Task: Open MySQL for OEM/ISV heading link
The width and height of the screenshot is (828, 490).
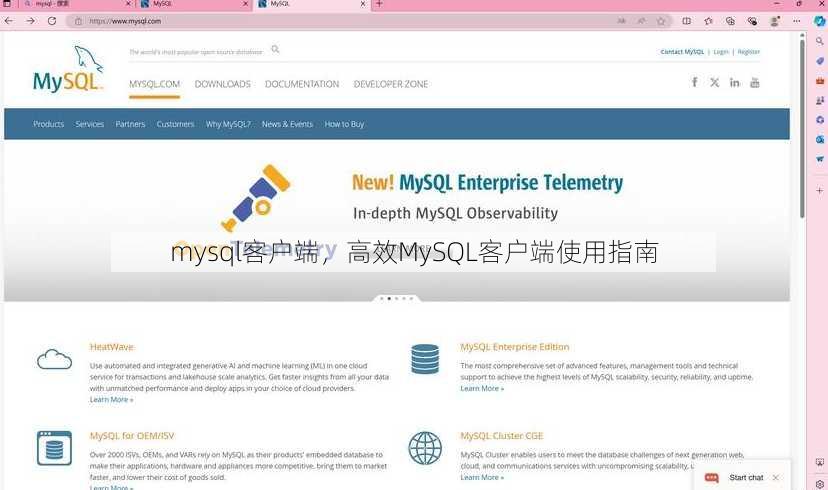Action: point(132,436)
